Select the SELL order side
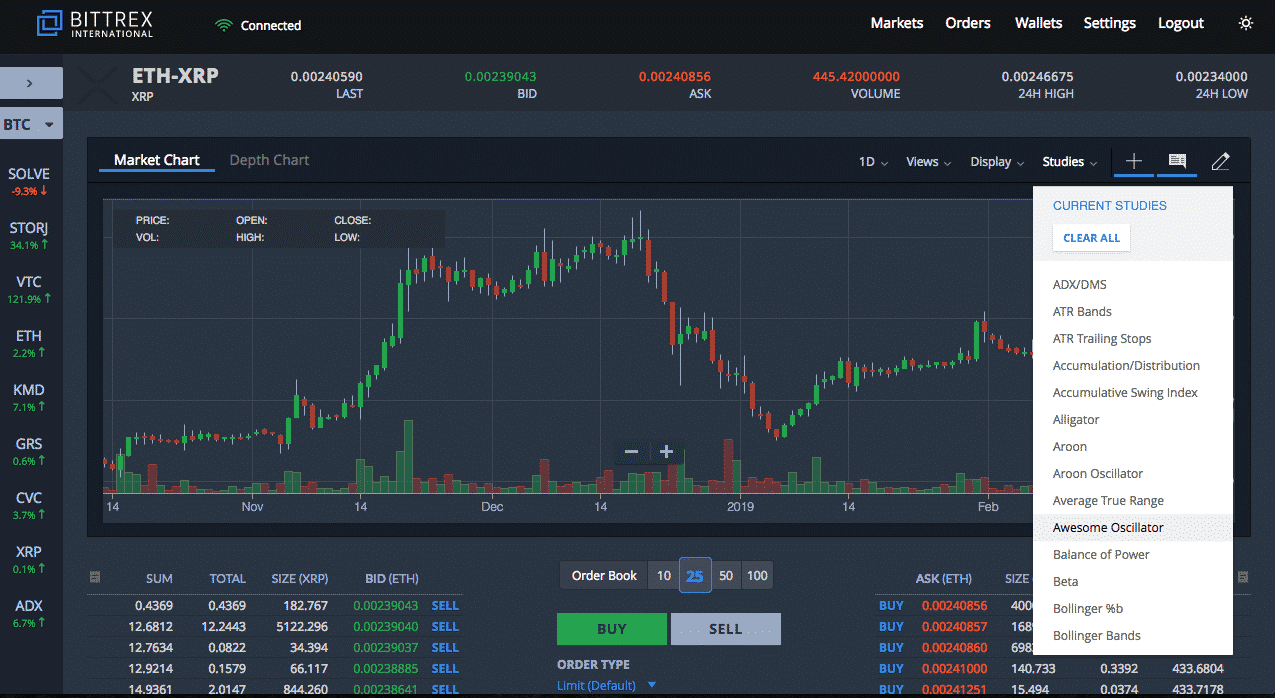The image size is (1275, 698). (726, 629)
